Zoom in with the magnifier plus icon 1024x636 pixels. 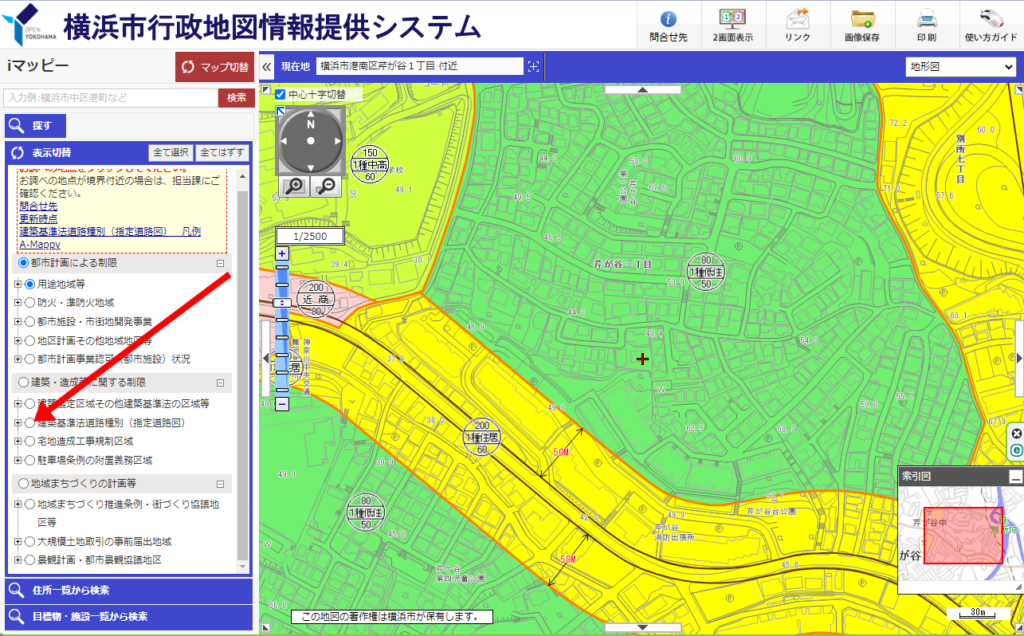click(295, 187)
